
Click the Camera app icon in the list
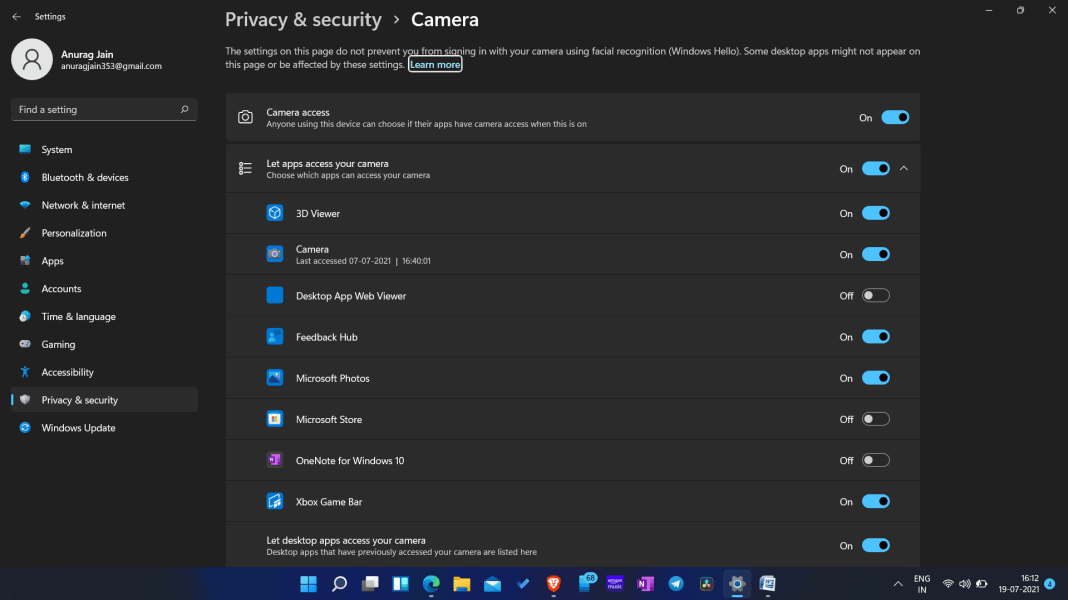coord(275,253)
